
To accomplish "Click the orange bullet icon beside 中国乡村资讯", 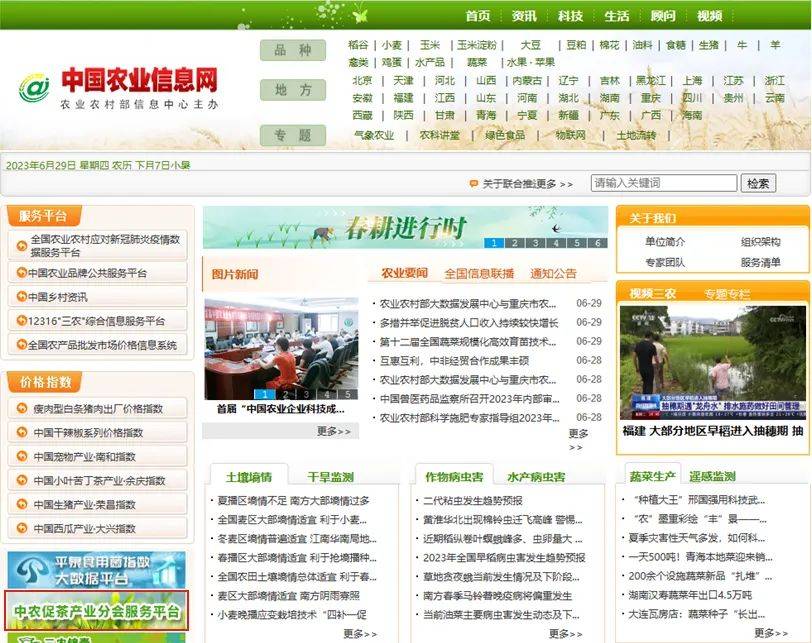I will tap(22, 297).
